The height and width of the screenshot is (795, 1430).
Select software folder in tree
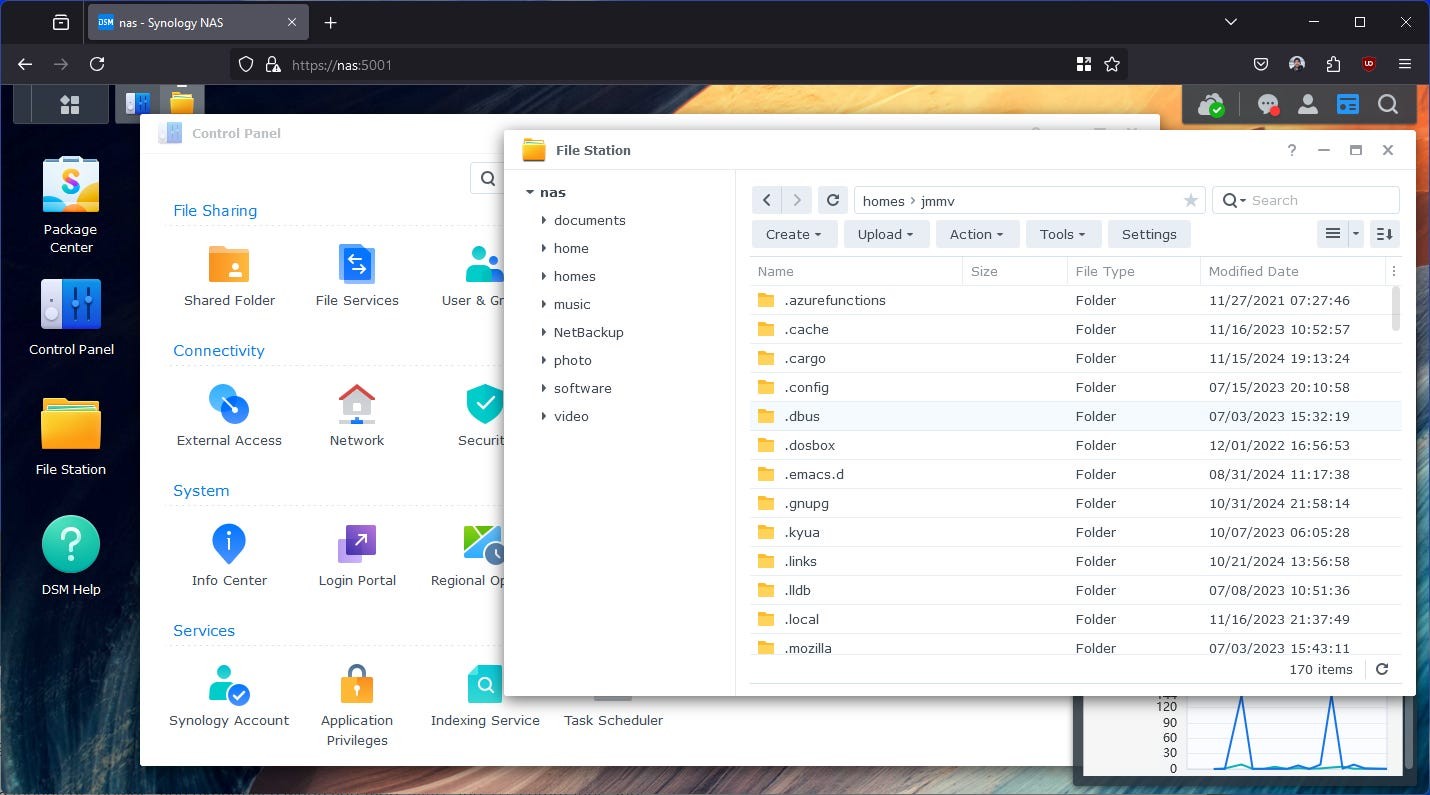583,388
